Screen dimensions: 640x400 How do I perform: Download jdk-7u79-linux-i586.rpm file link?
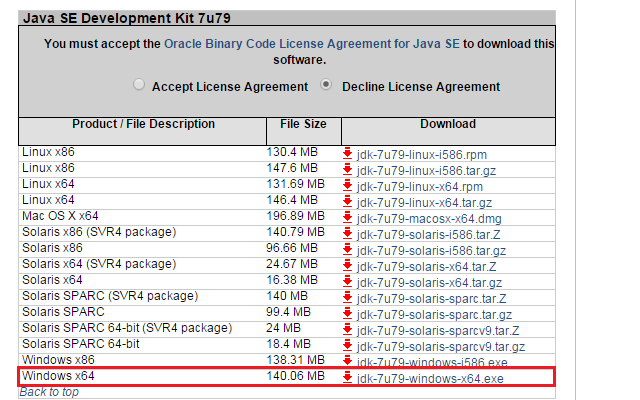(x=422, y=155)
